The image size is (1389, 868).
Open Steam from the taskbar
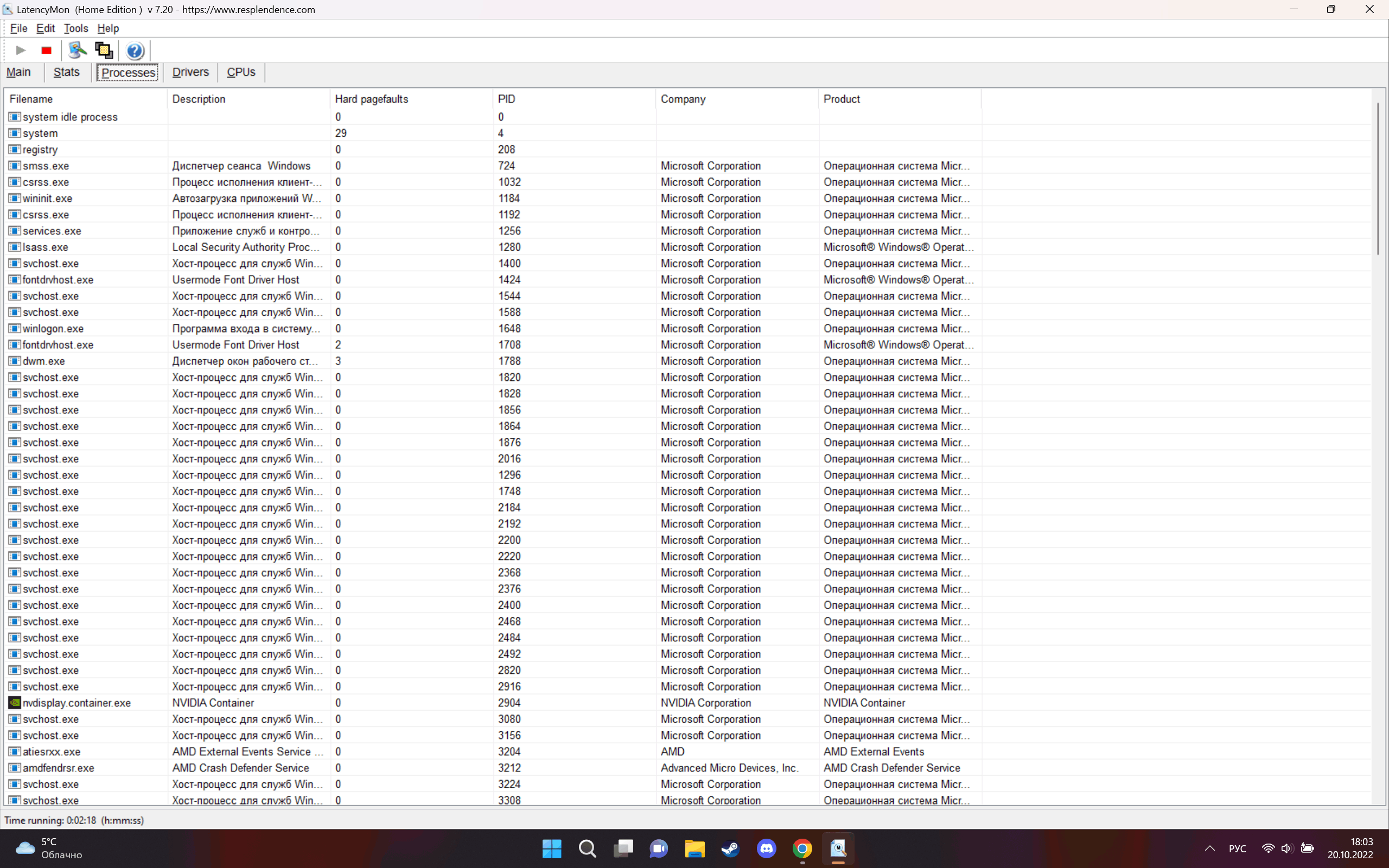point(731,848)
